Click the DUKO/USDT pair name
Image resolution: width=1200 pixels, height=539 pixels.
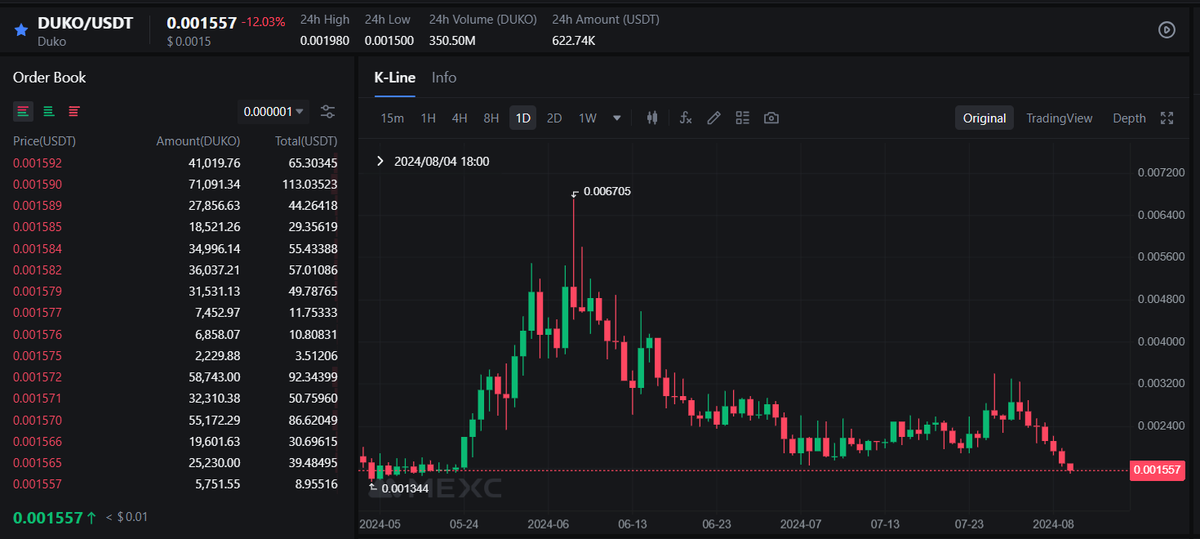point(85,23)
